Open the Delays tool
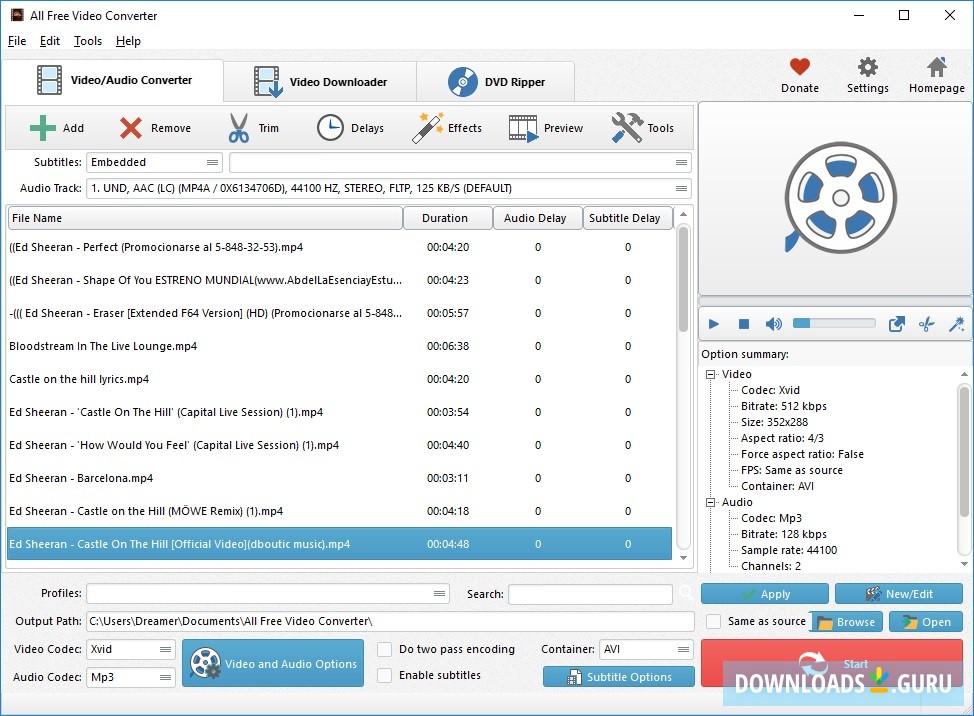The width and height of the screenshot is (974, 716). click(x=328, y=127)
